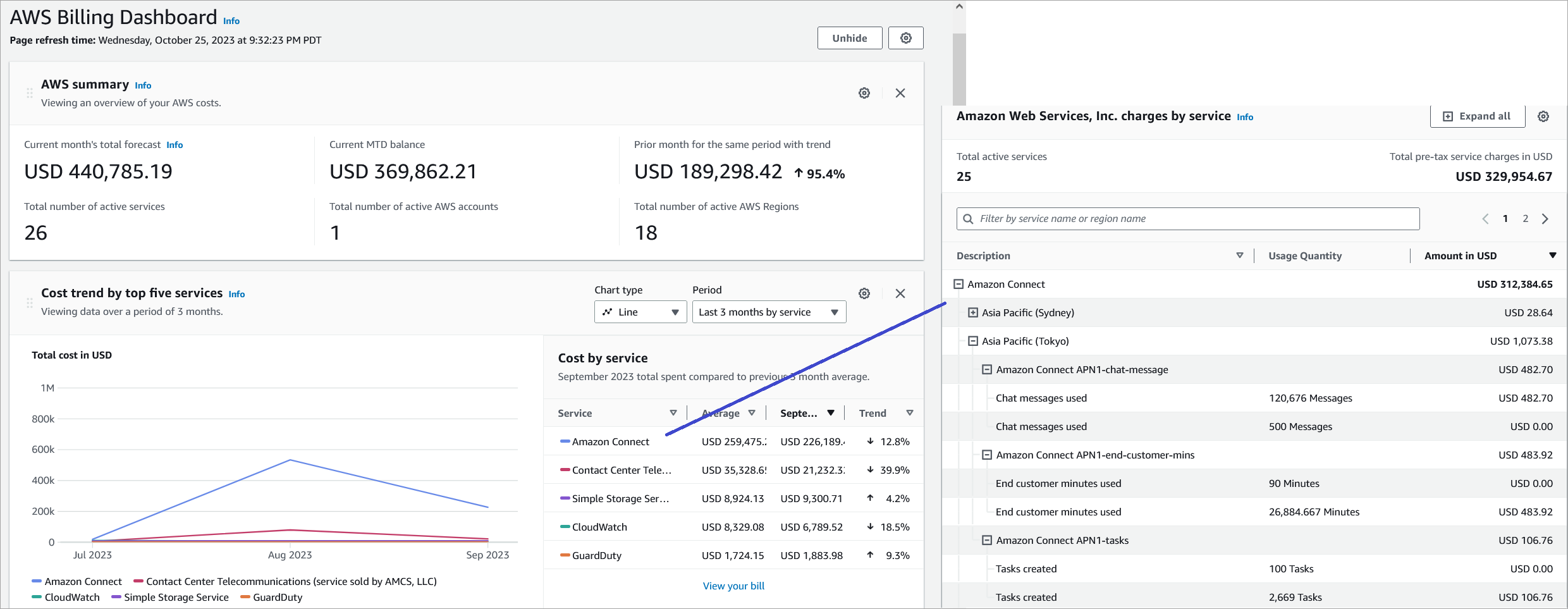Screen dimensions: 1568x609
Task: Open the Period dropdown for last 3 months
Action: [769, 311]
